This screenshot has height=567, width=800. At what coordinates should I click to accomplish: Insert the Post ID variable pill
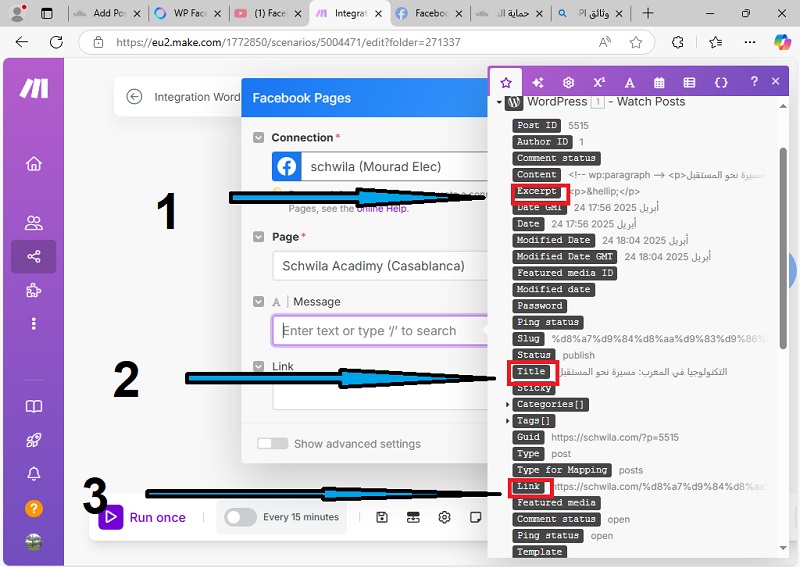click(x=537, y=125)
